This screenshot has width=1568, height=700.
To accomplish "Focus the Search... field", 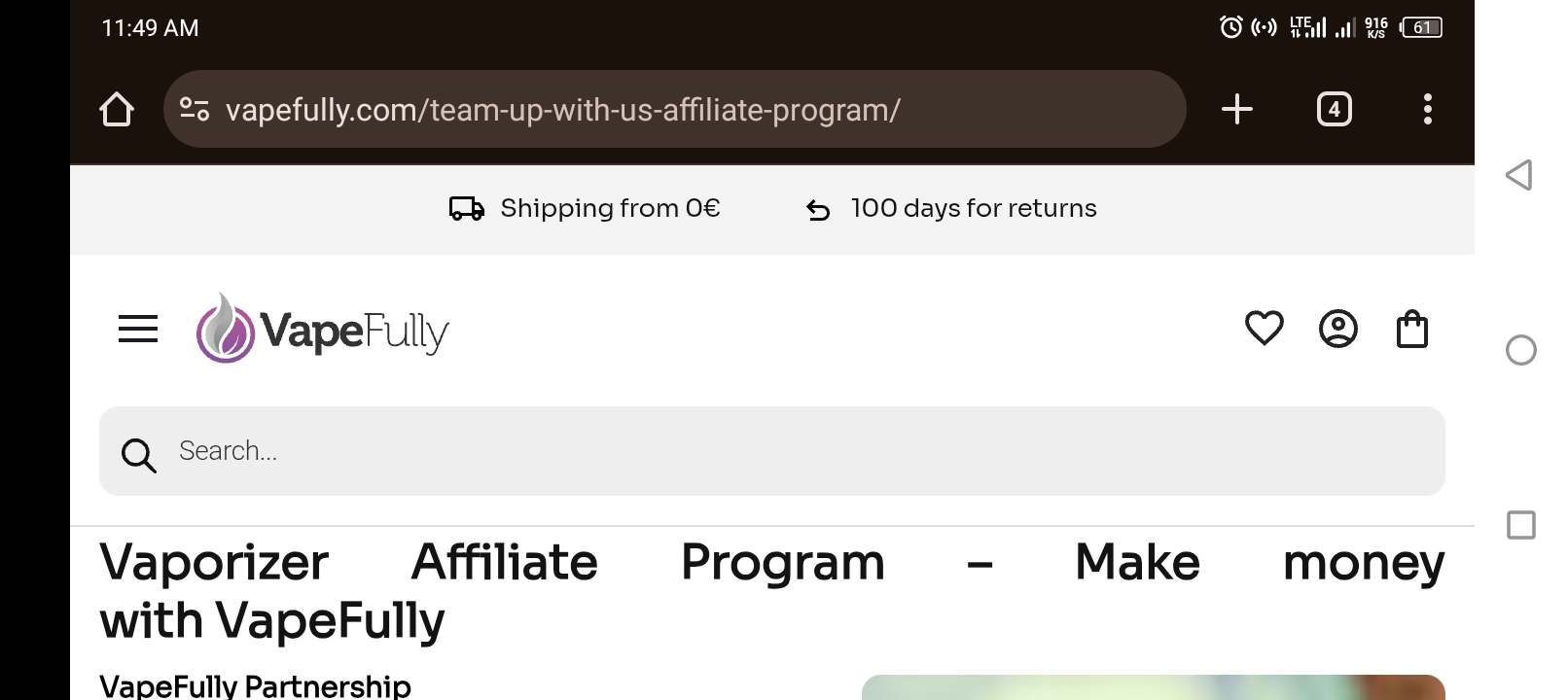I will (771, 451).
